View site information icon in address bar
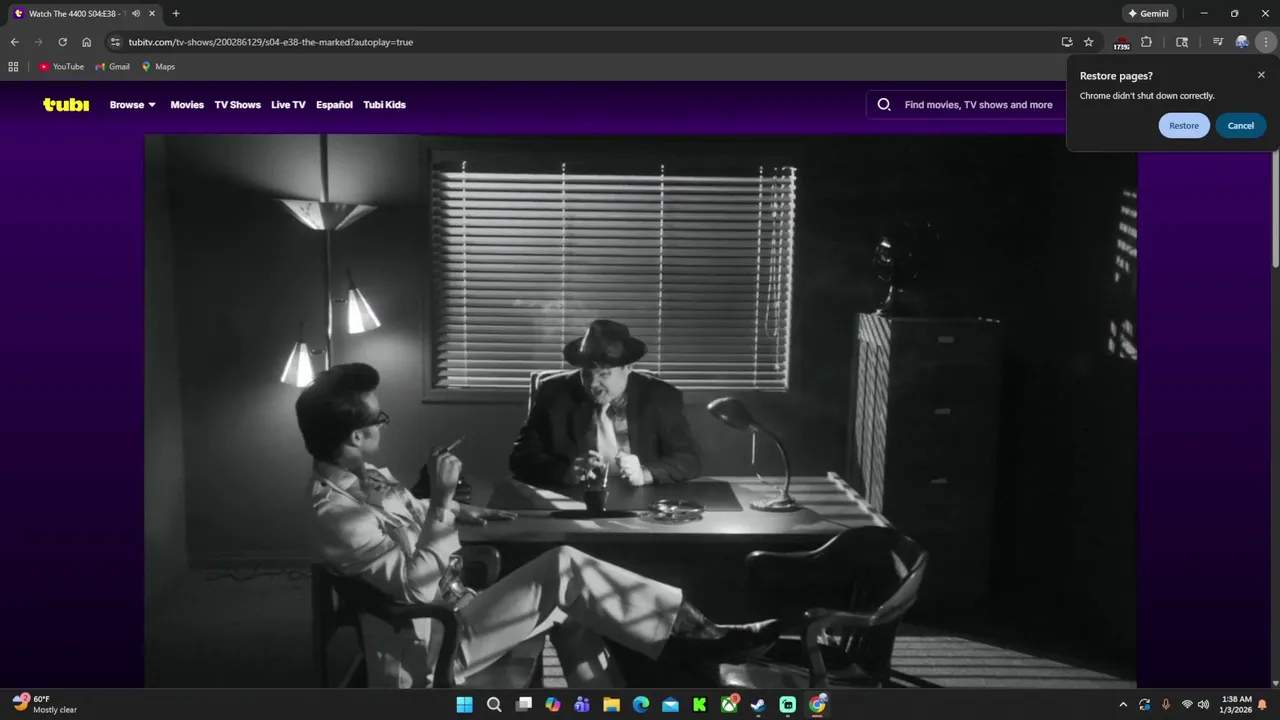The width and height of the screenshot is (1280, 720). [x=115, y=42]
